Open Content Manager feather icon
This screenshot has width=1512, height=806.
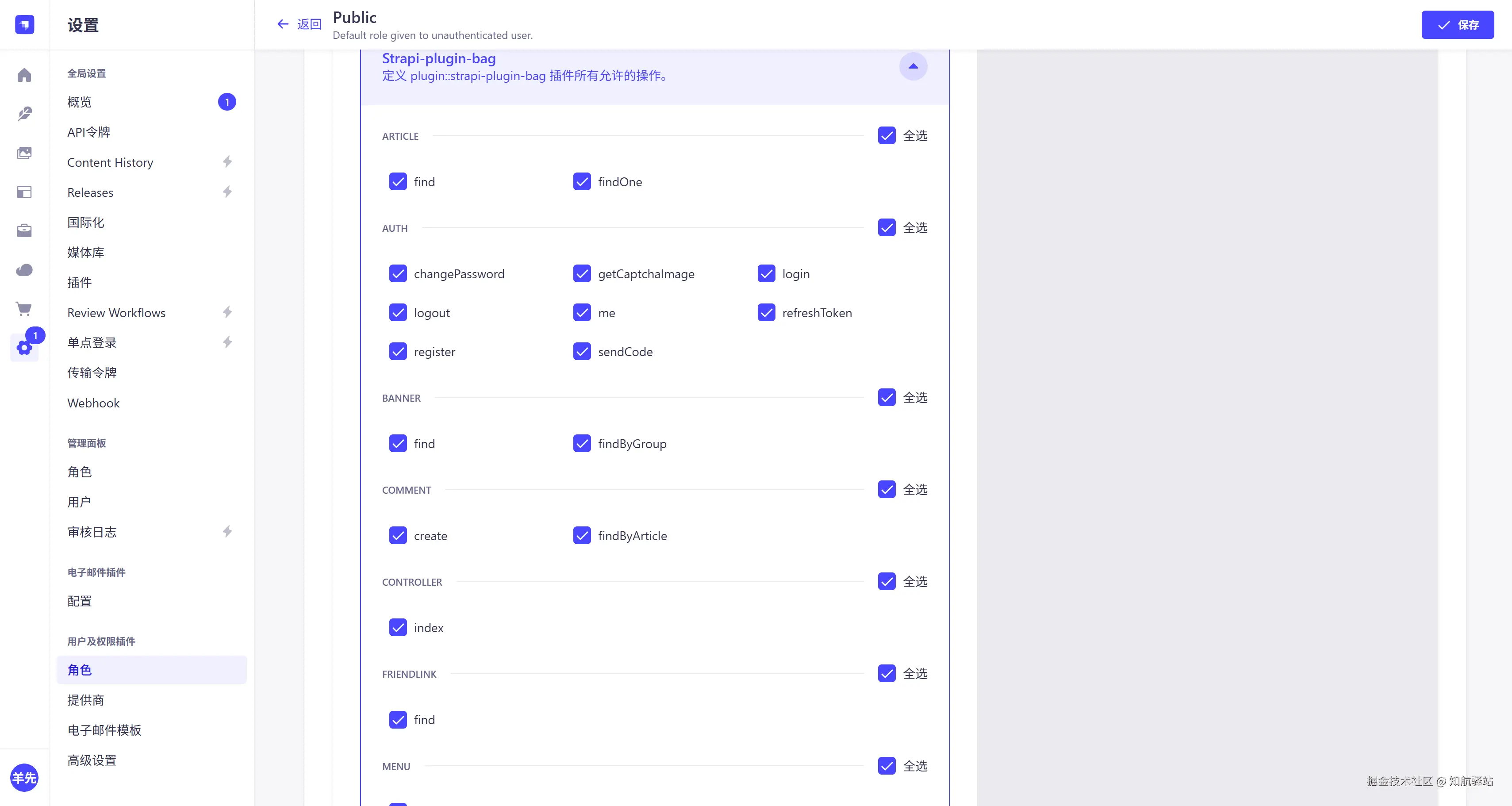point(24,114)
